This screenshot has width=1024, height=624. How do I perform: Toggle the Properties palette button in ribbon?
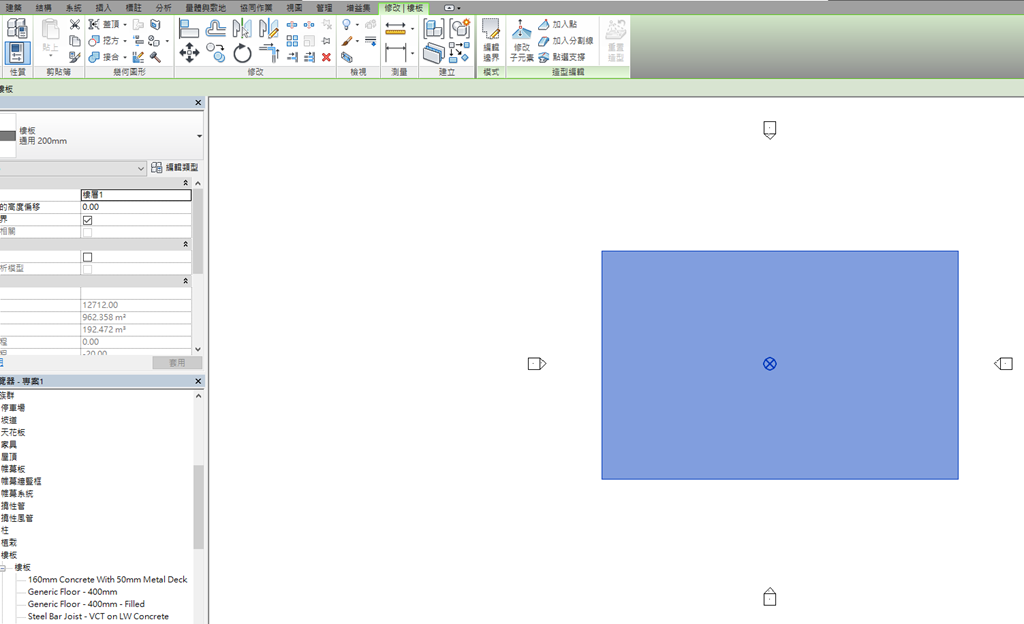(x=17, y=53)
